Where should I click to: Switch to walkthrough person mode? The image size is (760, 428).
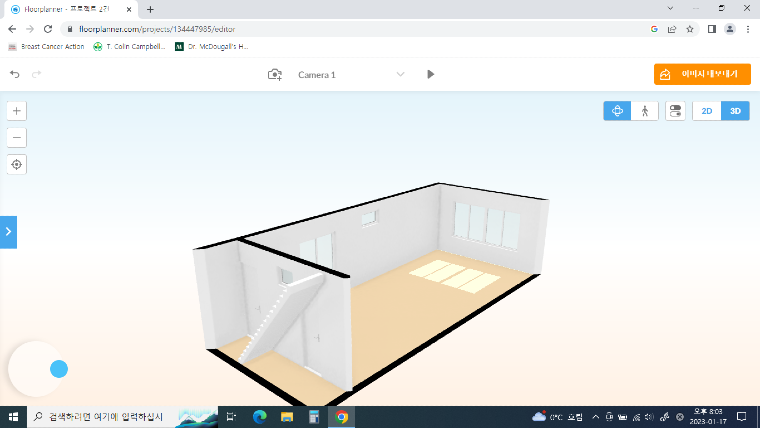click(x=645, y=111)
